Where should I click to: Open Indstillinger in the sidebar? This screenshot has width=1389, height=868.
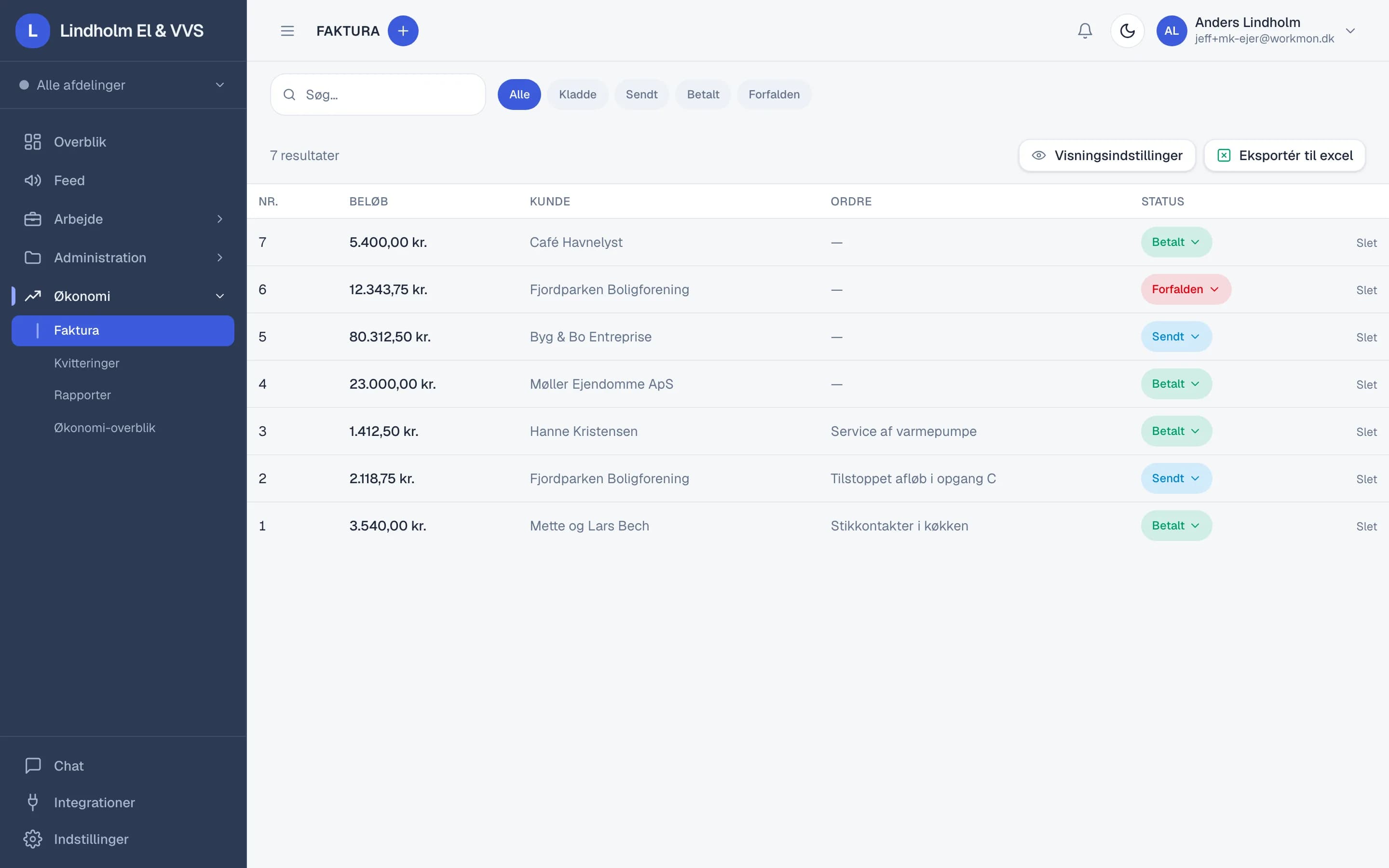[x=123, y=839]
